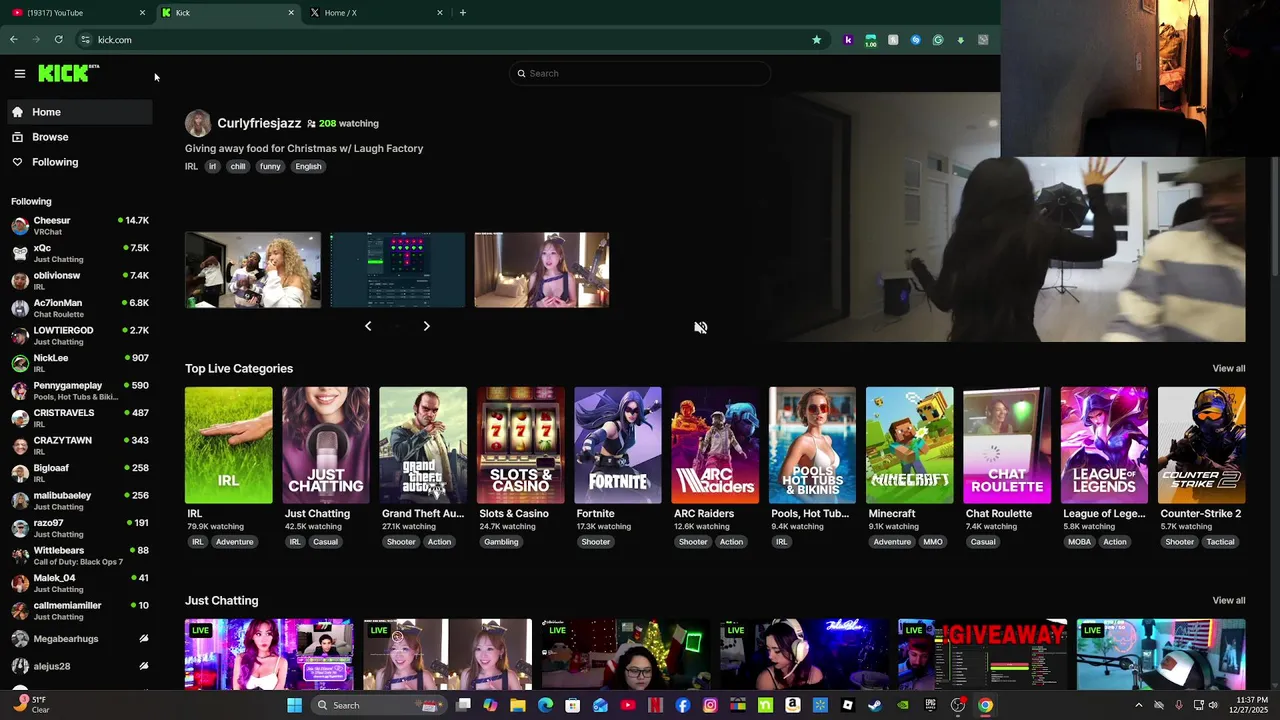Go back in browser history
Viewport: 1280px width, 720px height.
(x=14, y=40)
